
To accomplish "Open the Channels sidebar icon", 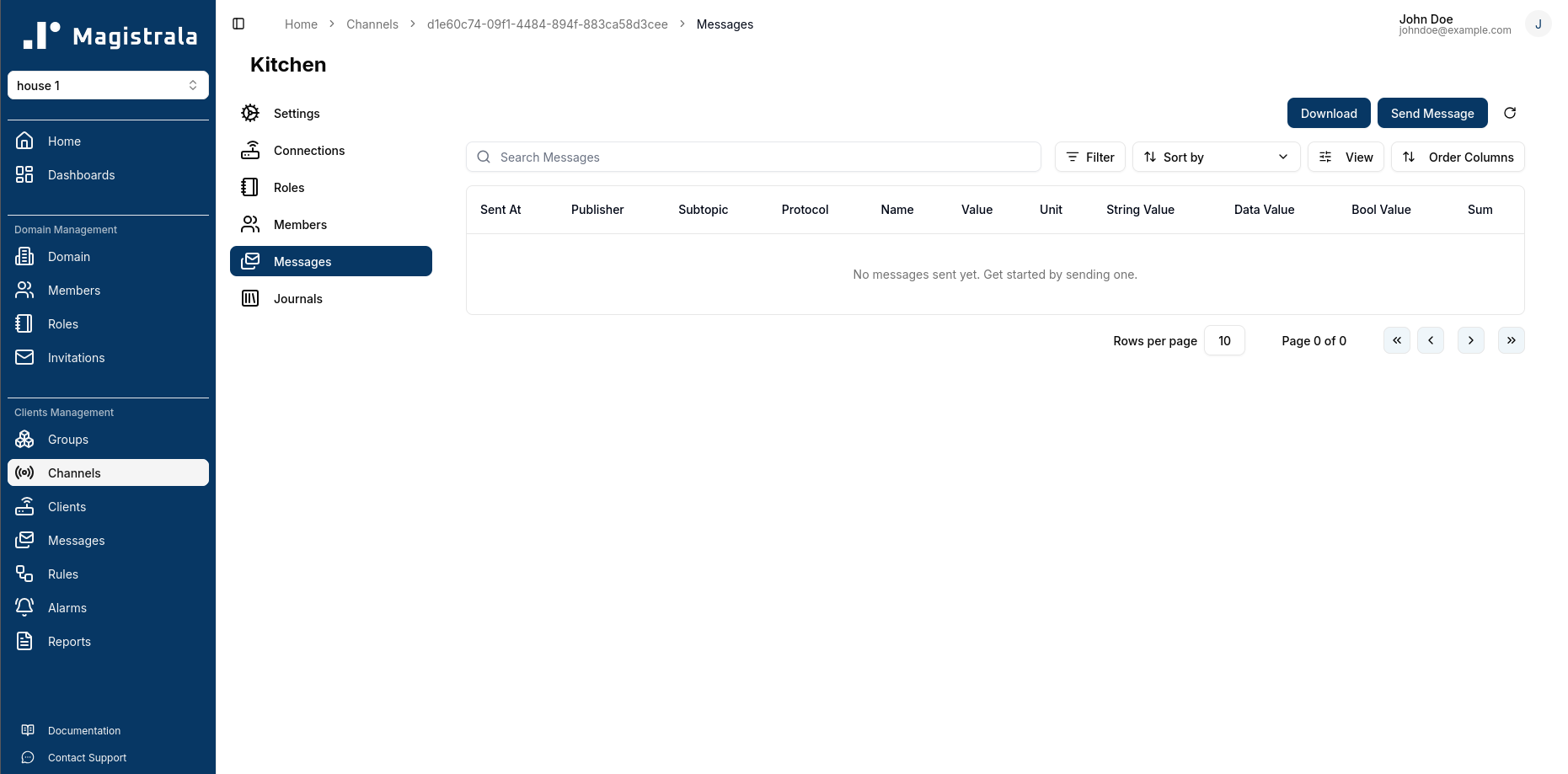I will point(25,472).
